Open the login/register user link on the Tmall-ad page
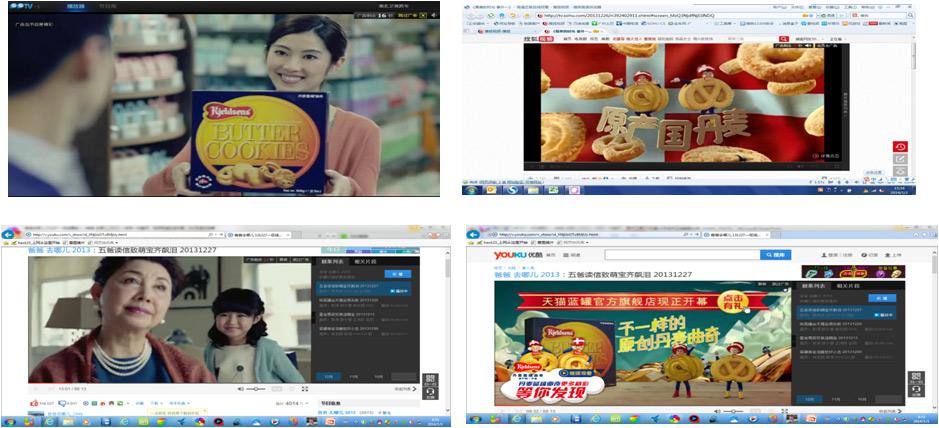The height and width of the screenshot is (428, 939). (x=838, y=255)
